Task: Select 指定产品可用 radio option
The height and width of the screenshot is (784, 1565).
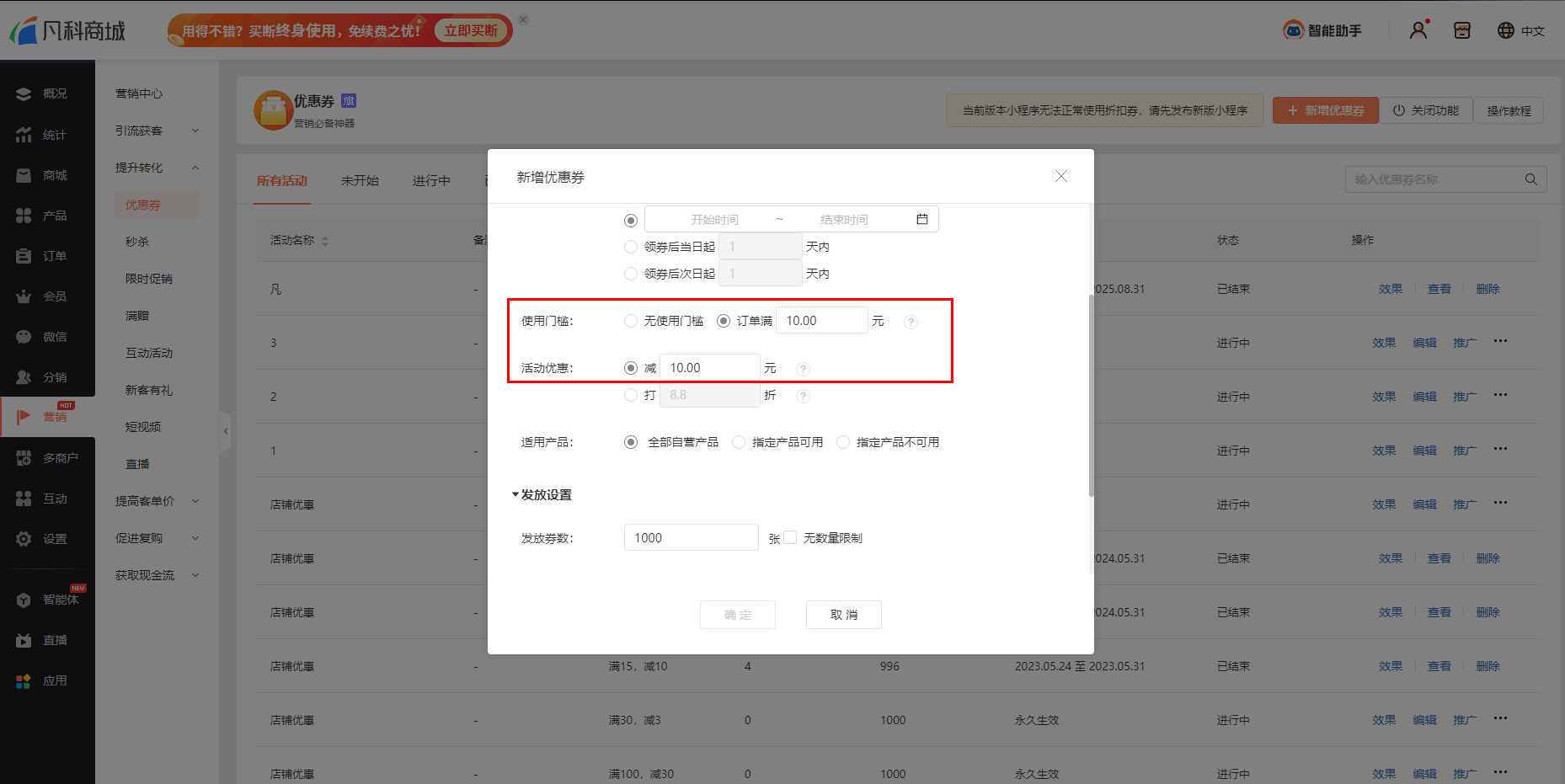Action: (x=739, y=442)
